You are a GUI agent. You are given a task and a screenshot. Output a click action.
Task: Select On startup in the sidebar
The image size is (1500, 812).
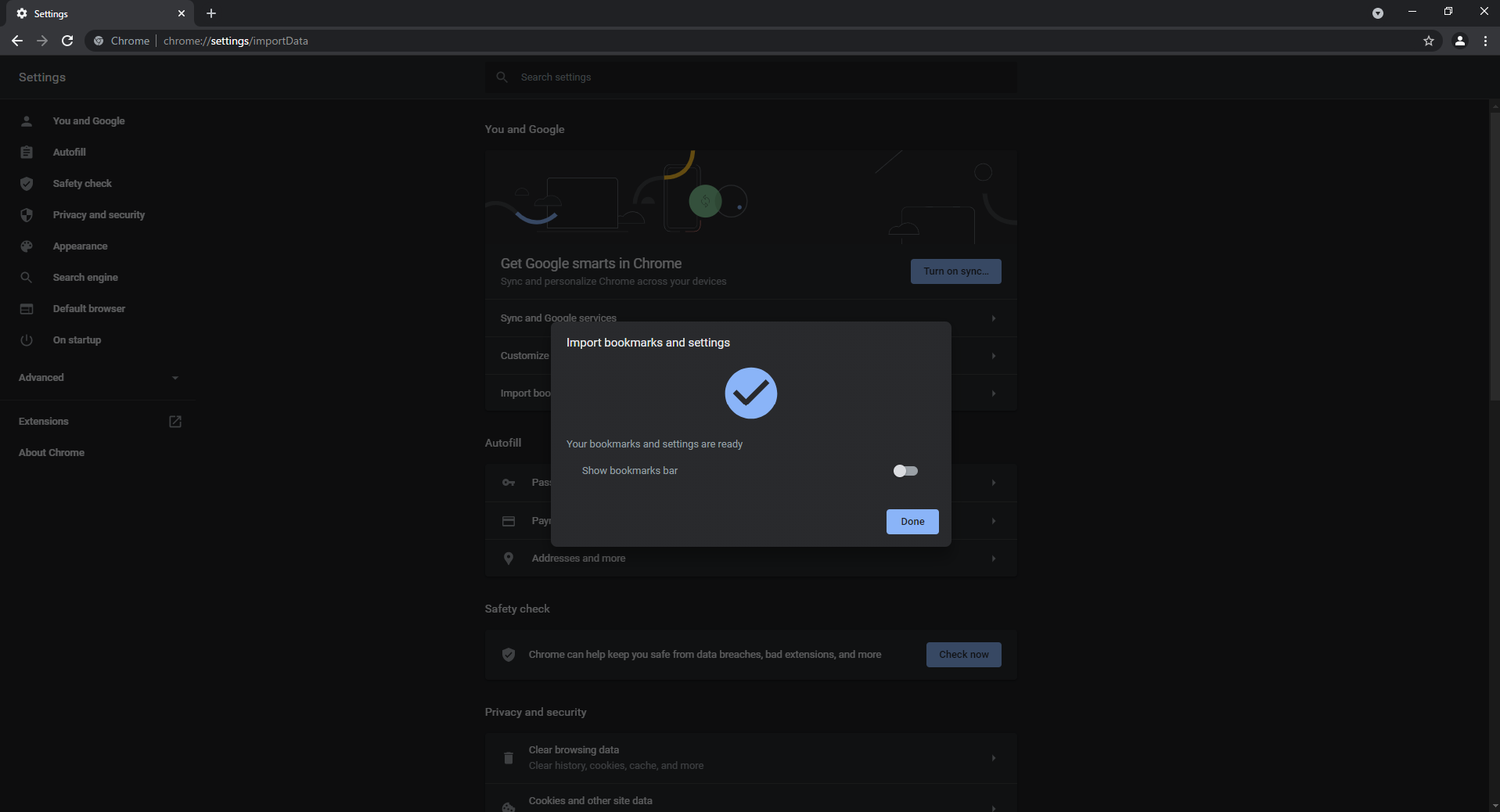(x=77, y=340)
